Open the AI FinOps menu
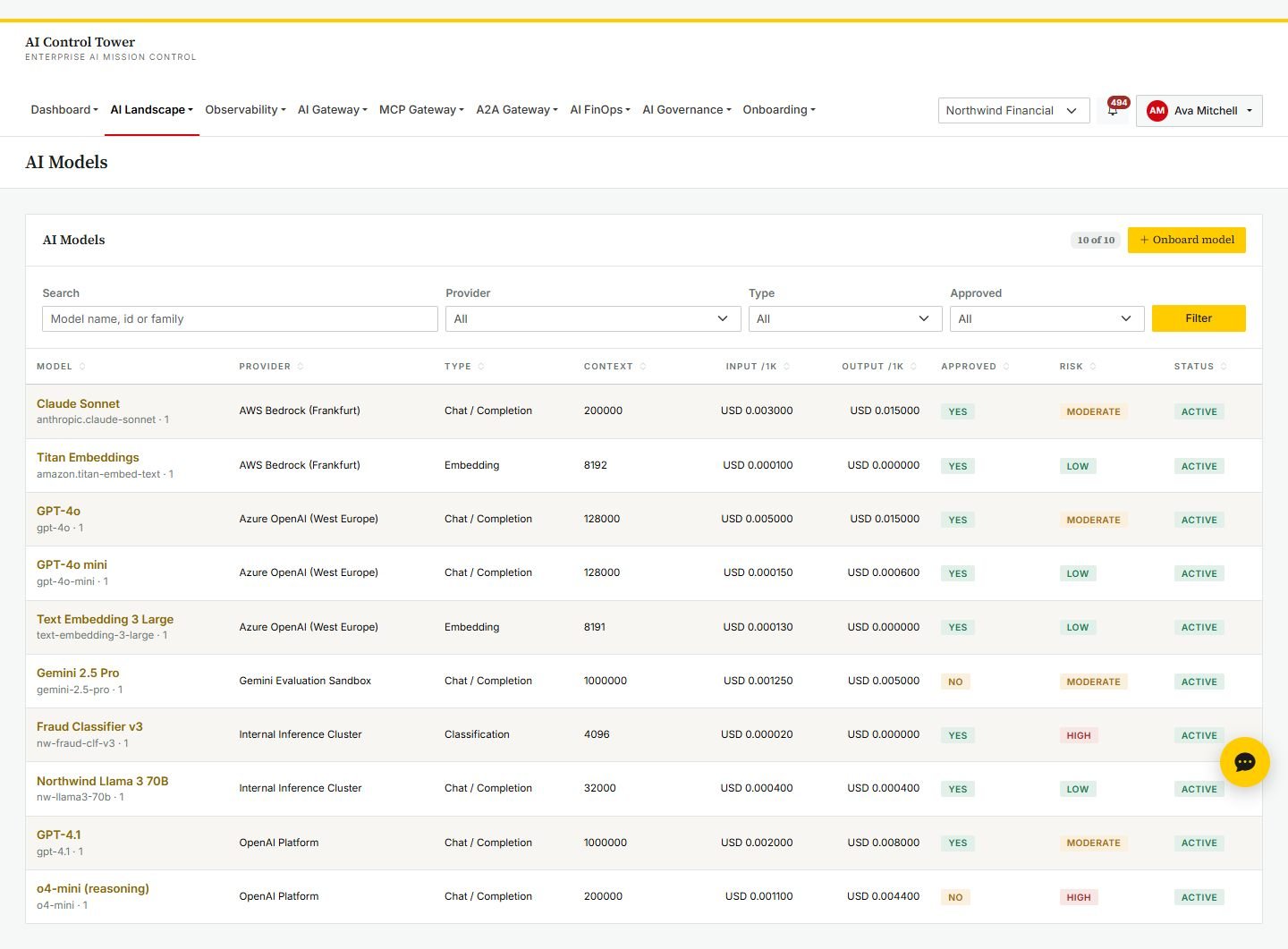Screen dimensions: 1288x949 600,110
